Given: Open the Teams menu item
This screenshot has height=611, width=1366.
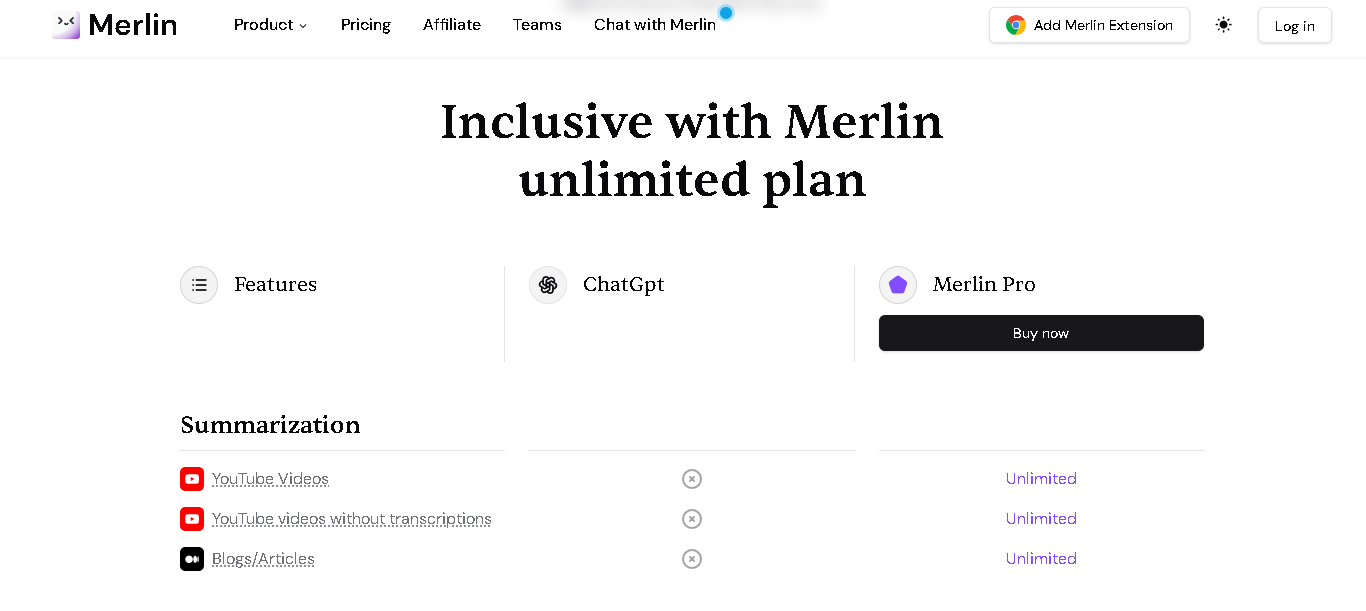Looking at the screenshot, I should point(537,25).
